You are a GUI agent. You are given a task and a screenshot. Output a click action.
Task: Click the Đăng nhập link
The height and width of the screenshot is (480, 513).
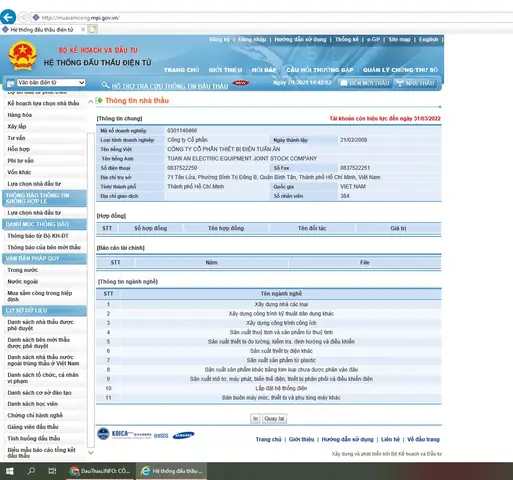252,39
